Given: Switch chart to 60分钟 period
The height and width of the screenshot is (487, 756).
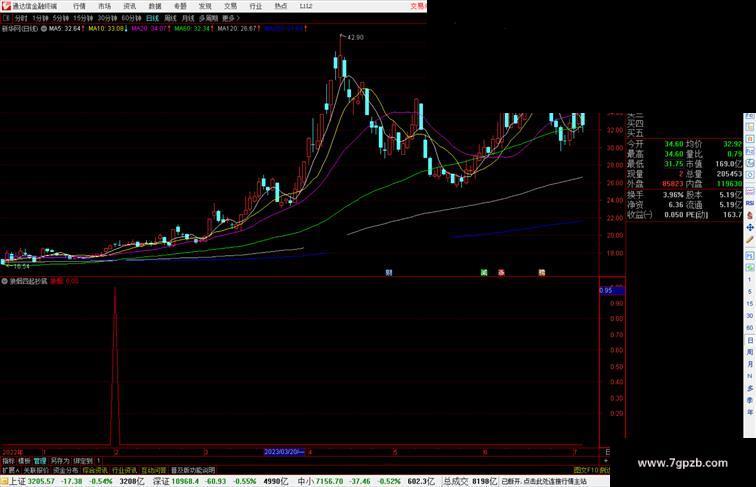Looking at the screenshot, I should [131, 18].
